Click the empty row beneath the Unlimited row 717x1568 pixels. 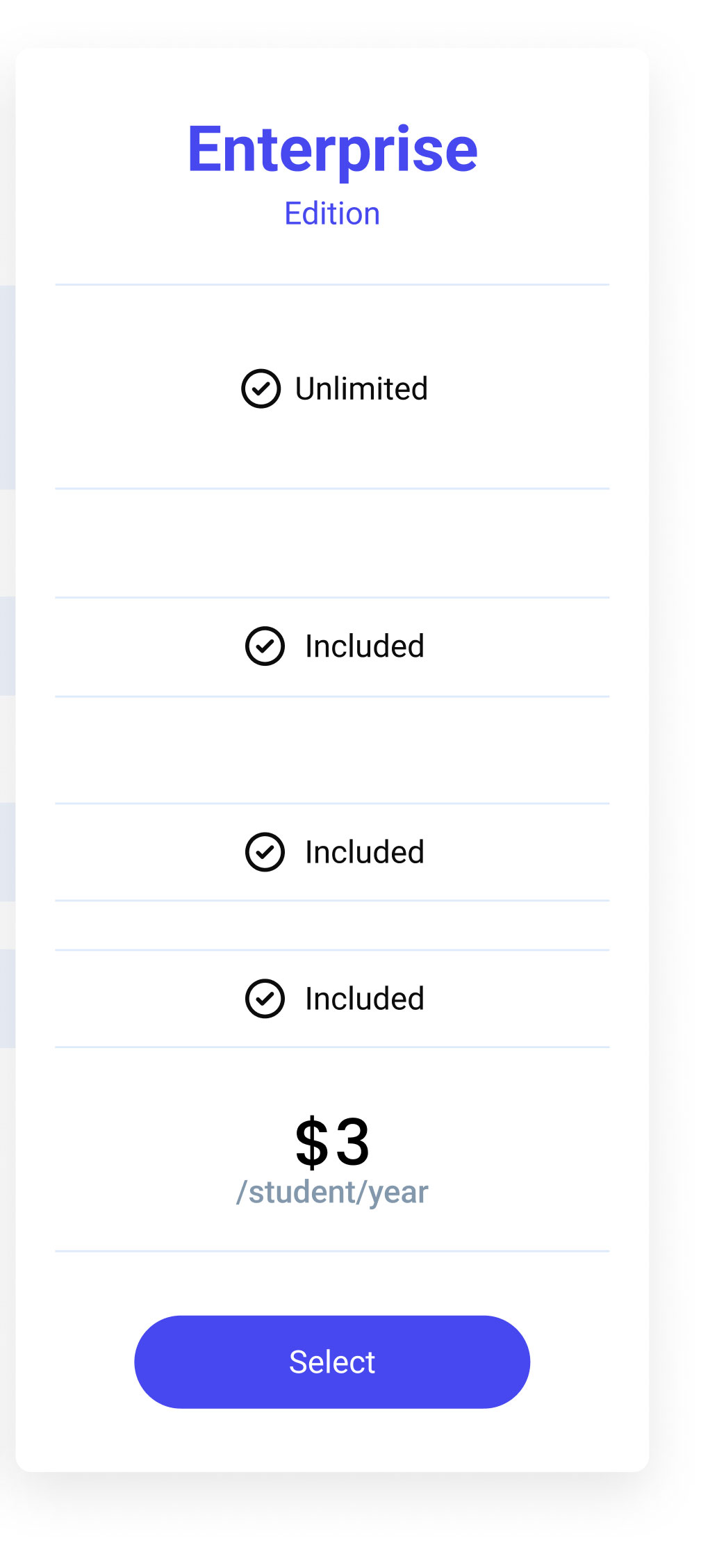point(332,543)
